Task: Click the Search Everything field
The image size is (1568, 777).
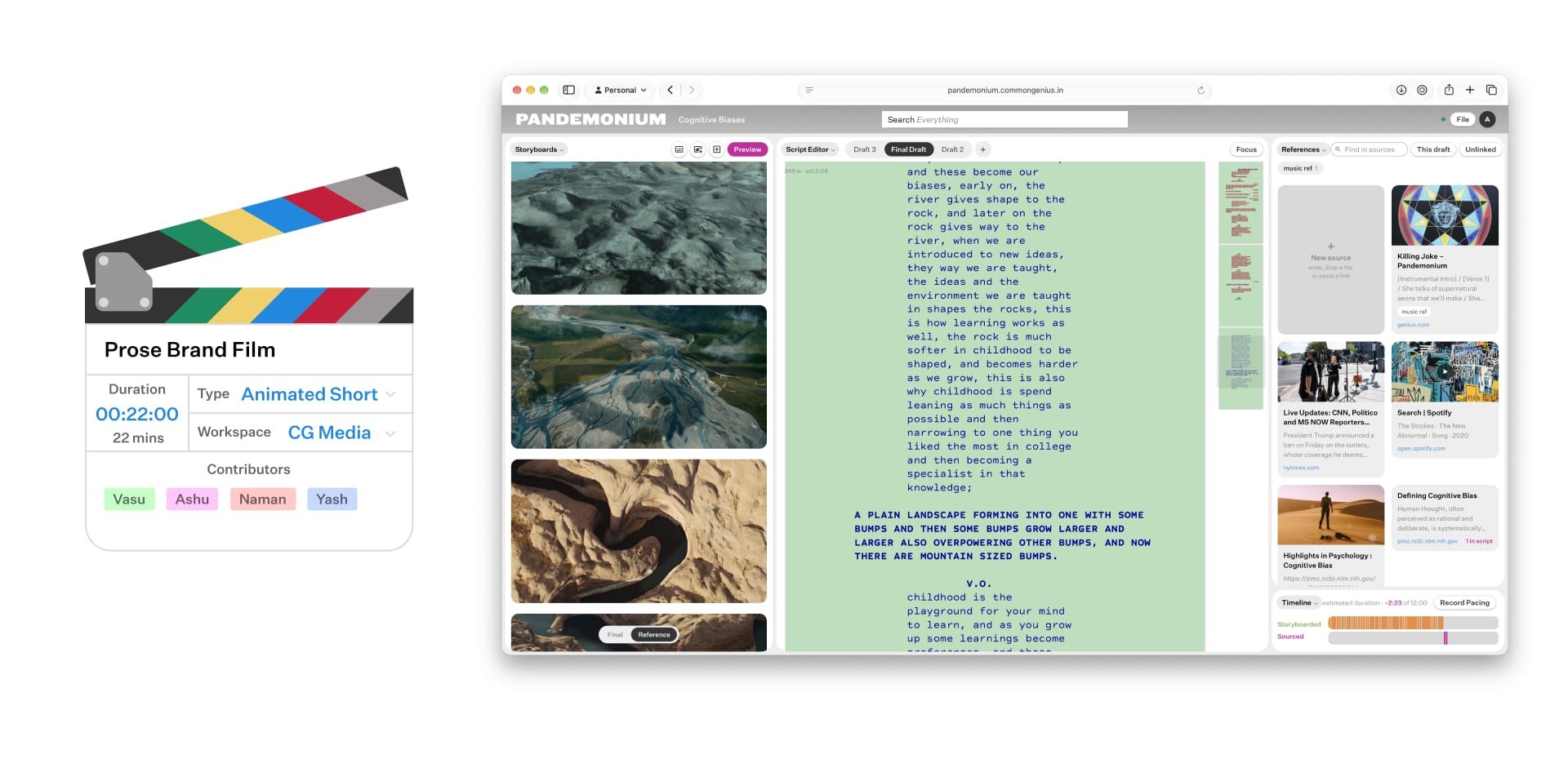Action: (x=1004, y=119)
